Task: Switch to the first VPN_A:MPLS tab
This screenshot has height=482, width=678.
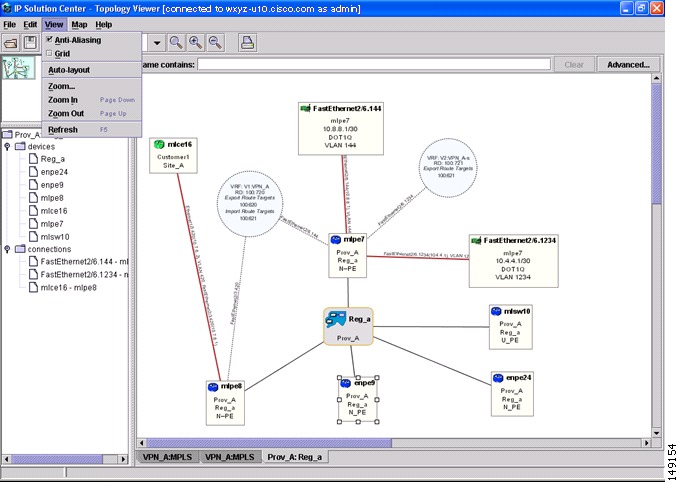Action: 167,457
